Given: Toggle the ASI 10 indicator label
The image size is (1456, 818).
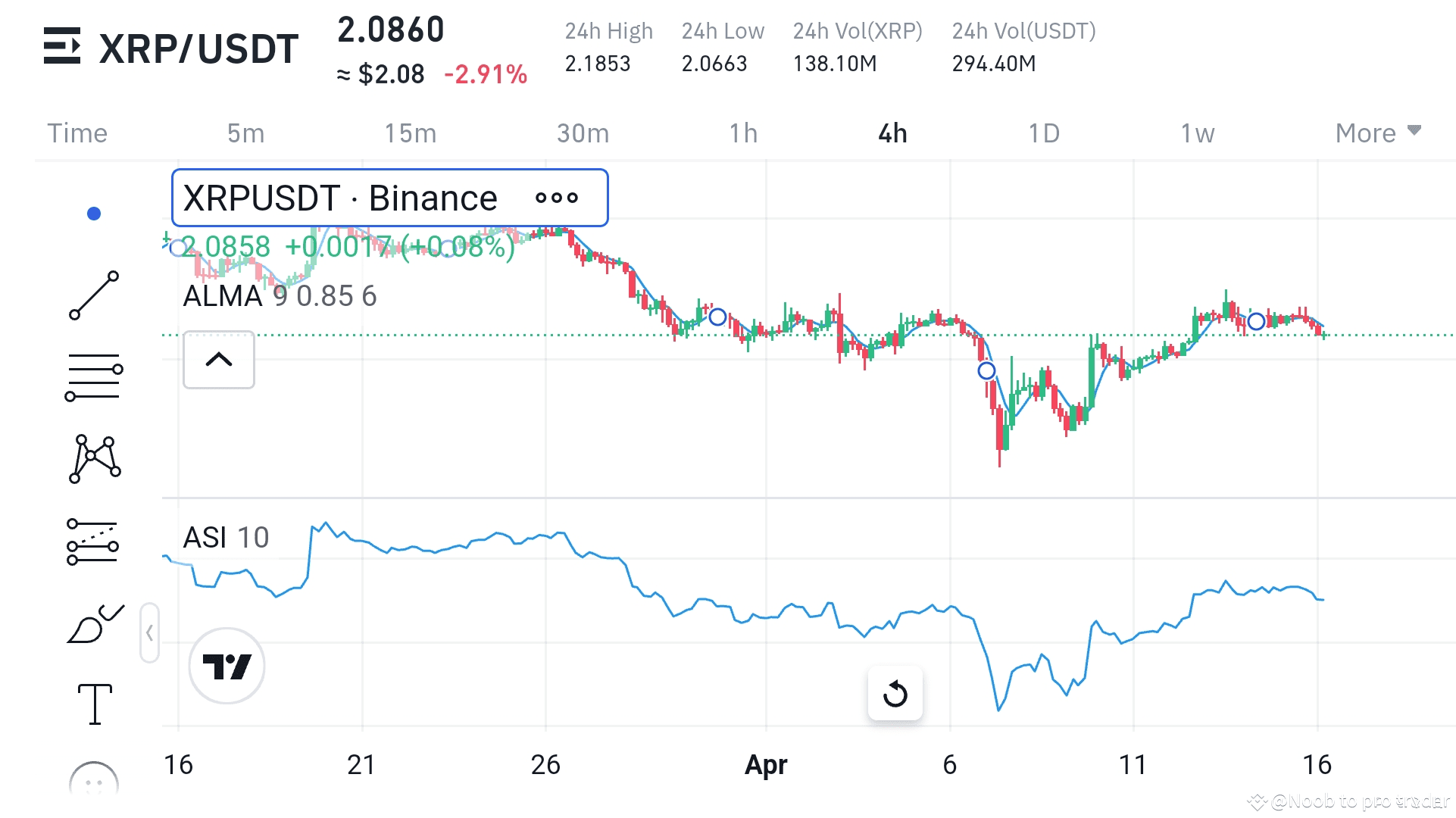Looking at the screenshot, I should [225, 538].
